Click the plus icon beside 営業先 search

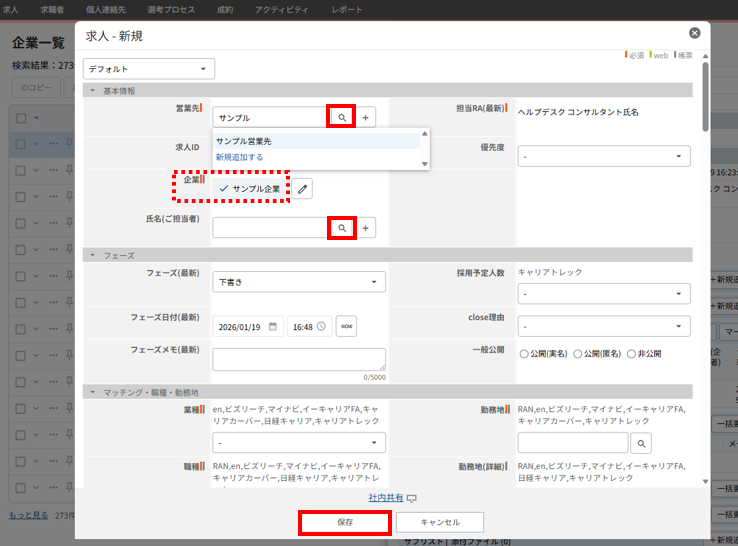point(366,118)
